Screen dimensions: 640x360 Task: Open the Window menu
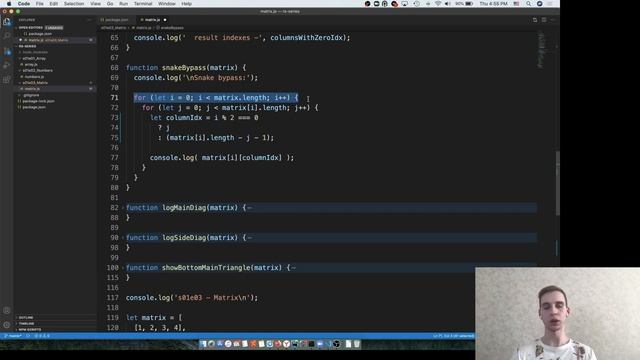point(167,4)
